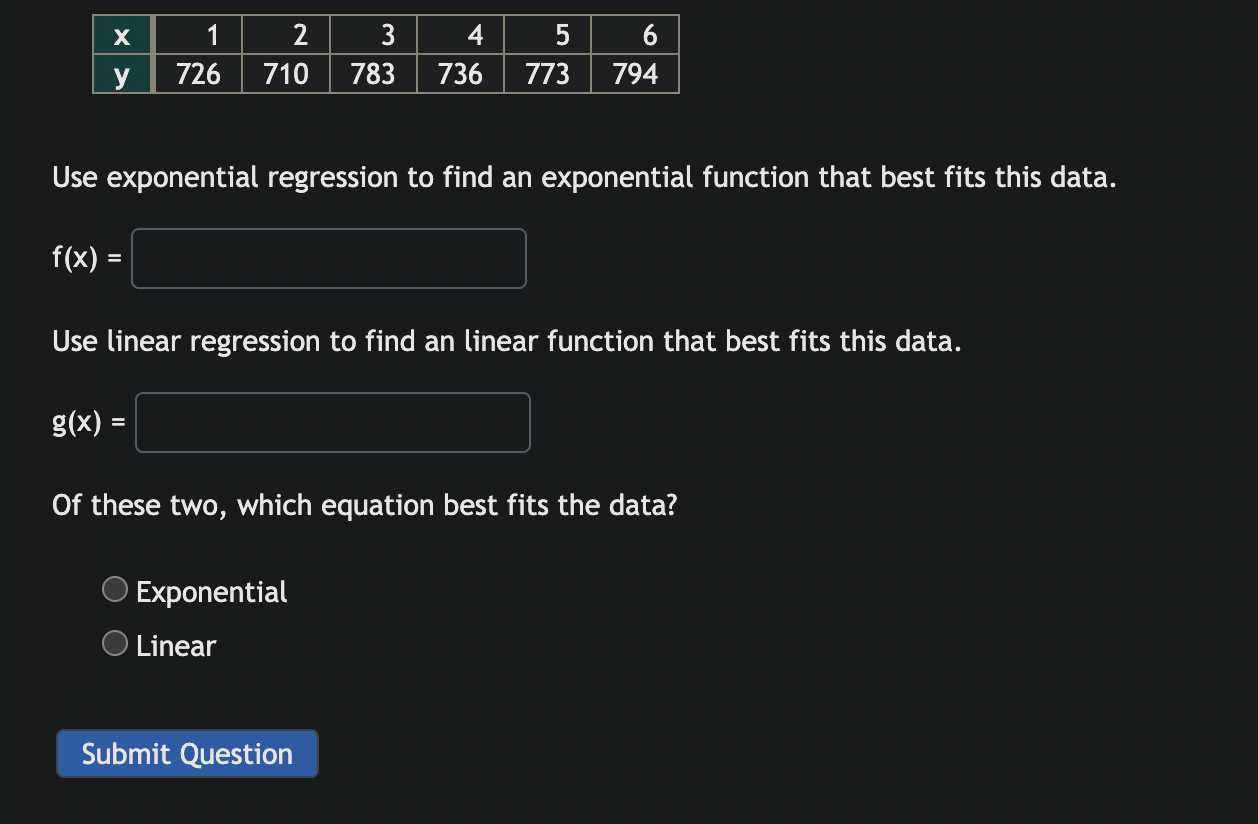Screen dimensions: 1258x824
Task: Click the table cell containing 736
Action: 460,74
